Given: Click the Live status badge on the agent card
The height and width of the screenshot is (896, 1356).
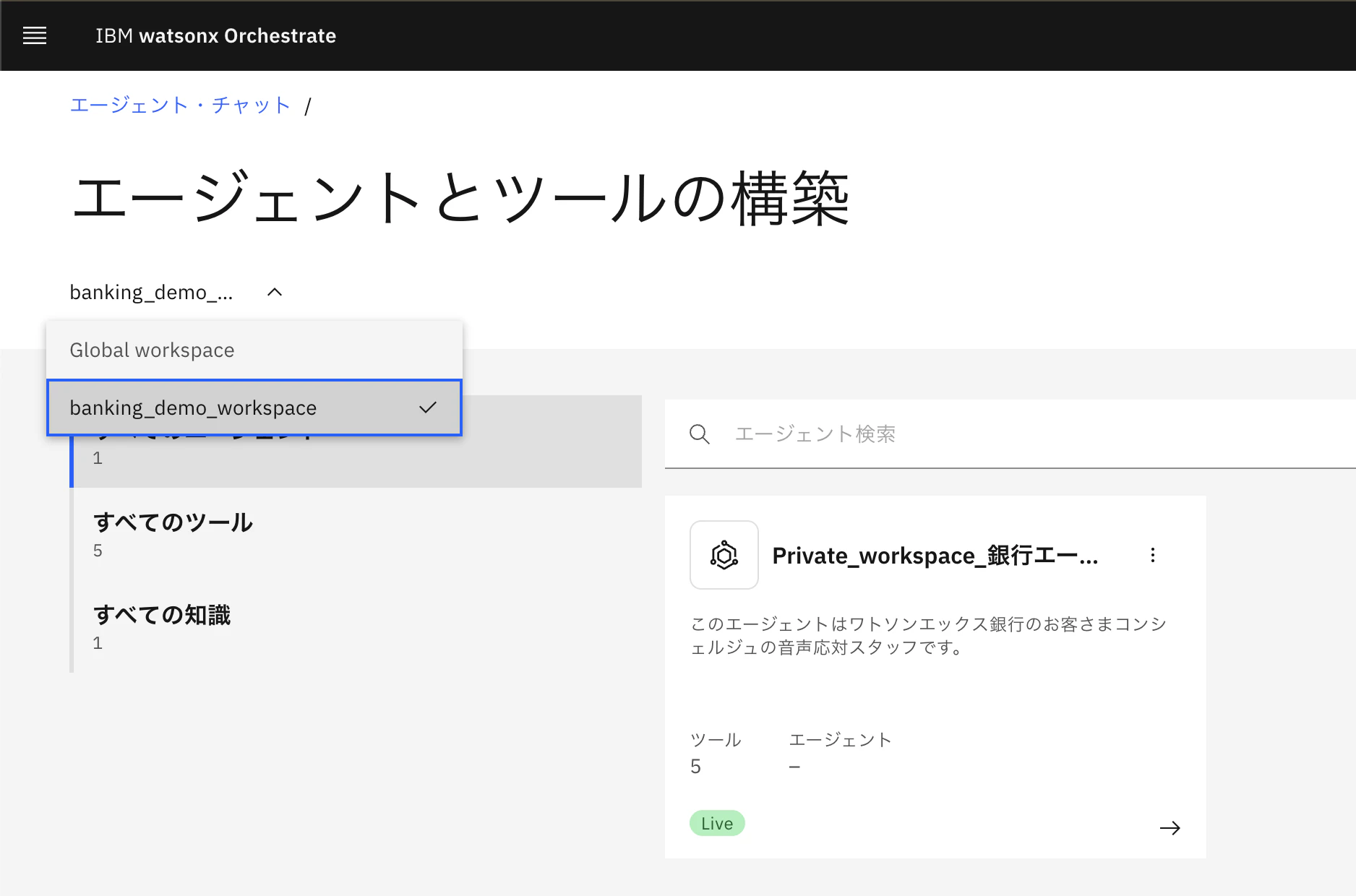Looking at the screenshot, I should click(716, 823).
